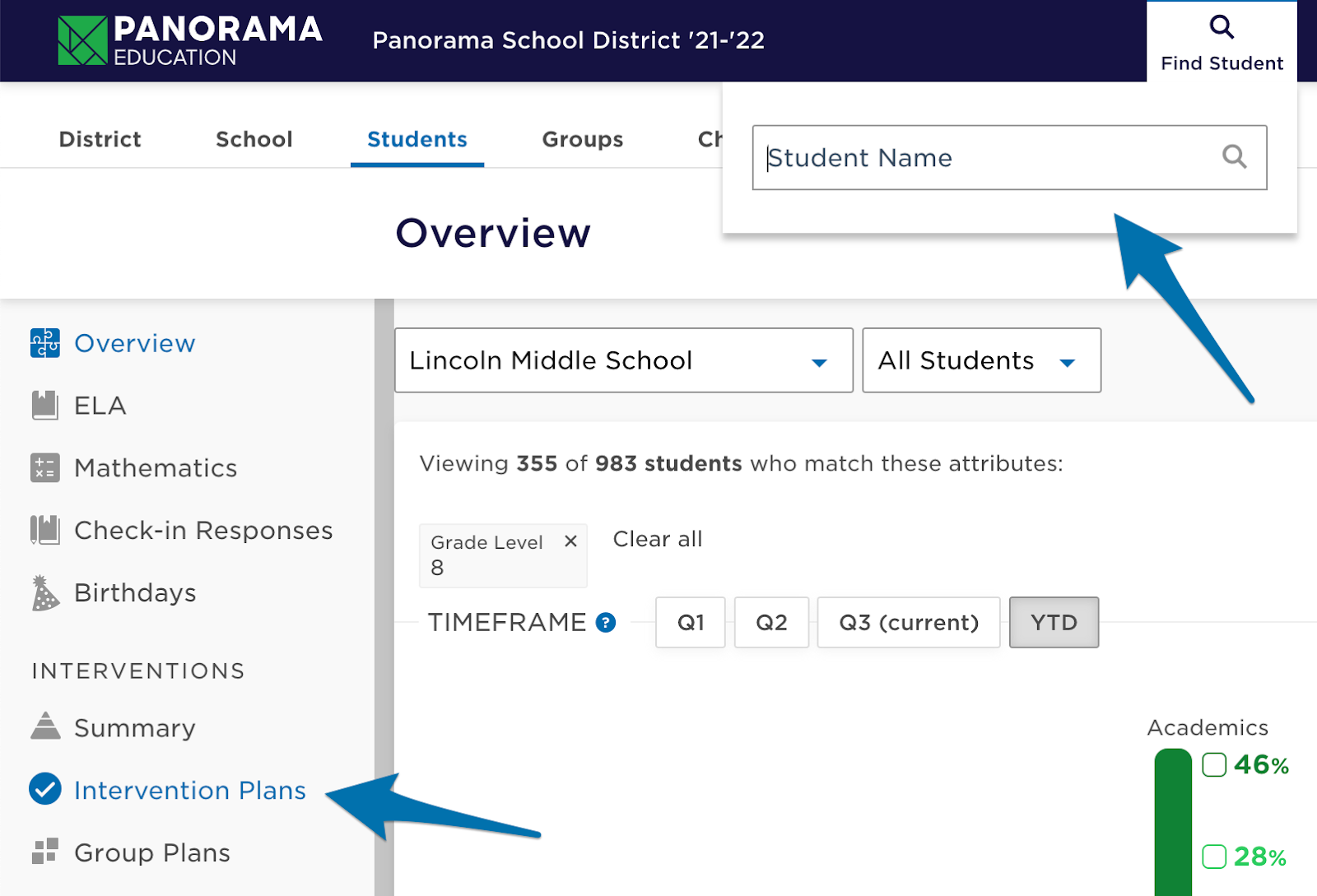The height and width of the screenshot is (896, 1317).
Task: Select the Q3 (current) timeframe button
Action: point(908,623)
